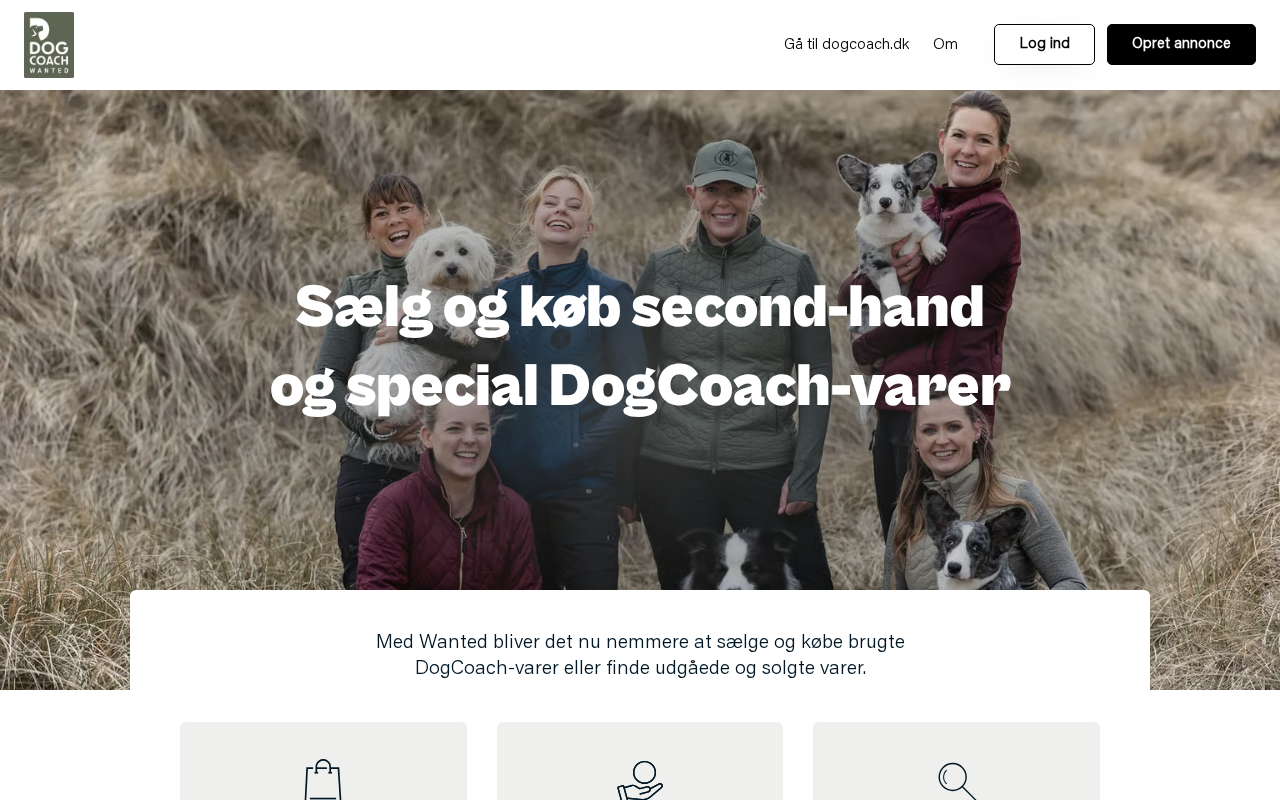Click the Med Wanted bliver det intro text
This screenshot has height=800, width=1280.
point(640,655)
